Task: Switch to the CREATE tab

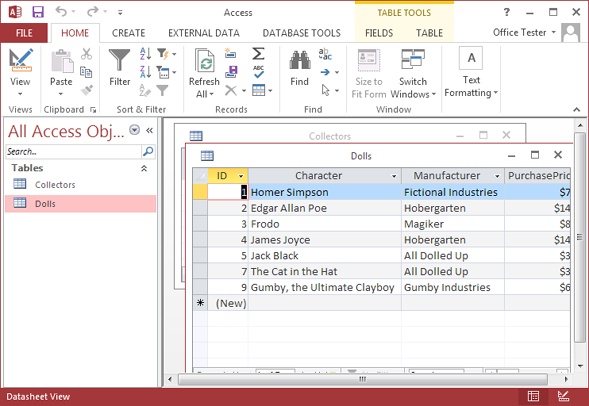Action: [x=128, y=33]
